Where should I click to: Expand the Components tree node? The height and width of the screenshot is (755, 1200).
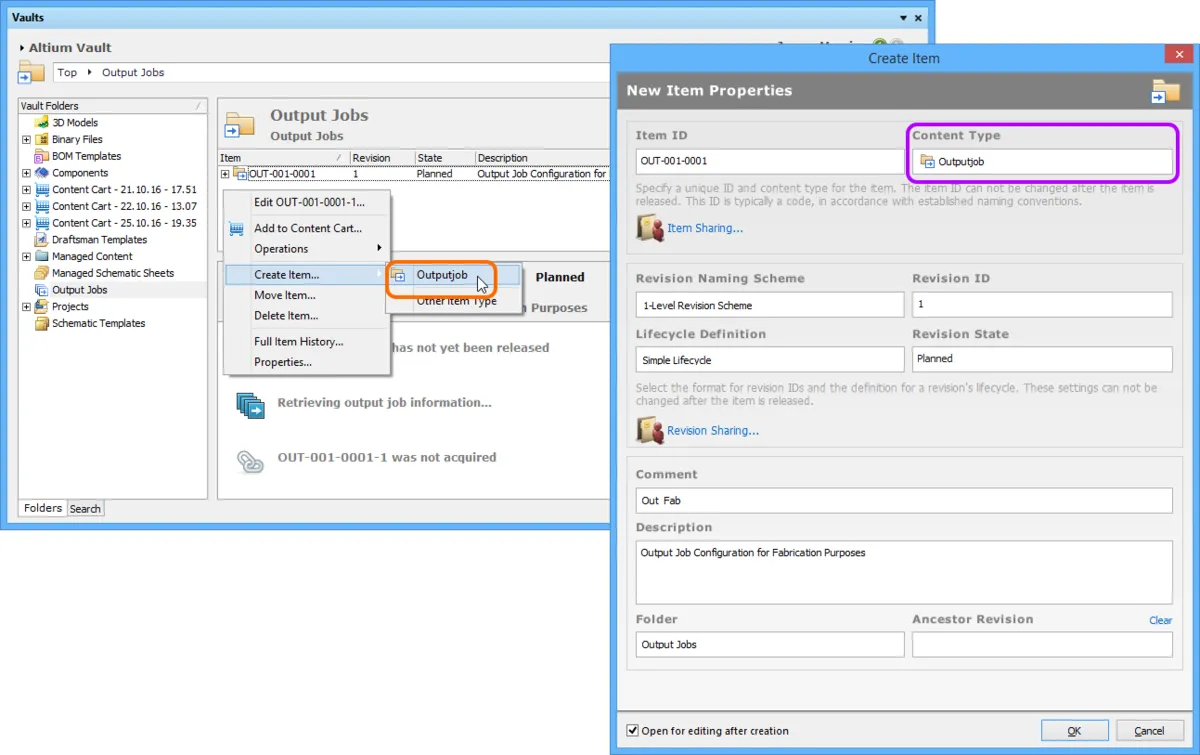tap(26, 173)
